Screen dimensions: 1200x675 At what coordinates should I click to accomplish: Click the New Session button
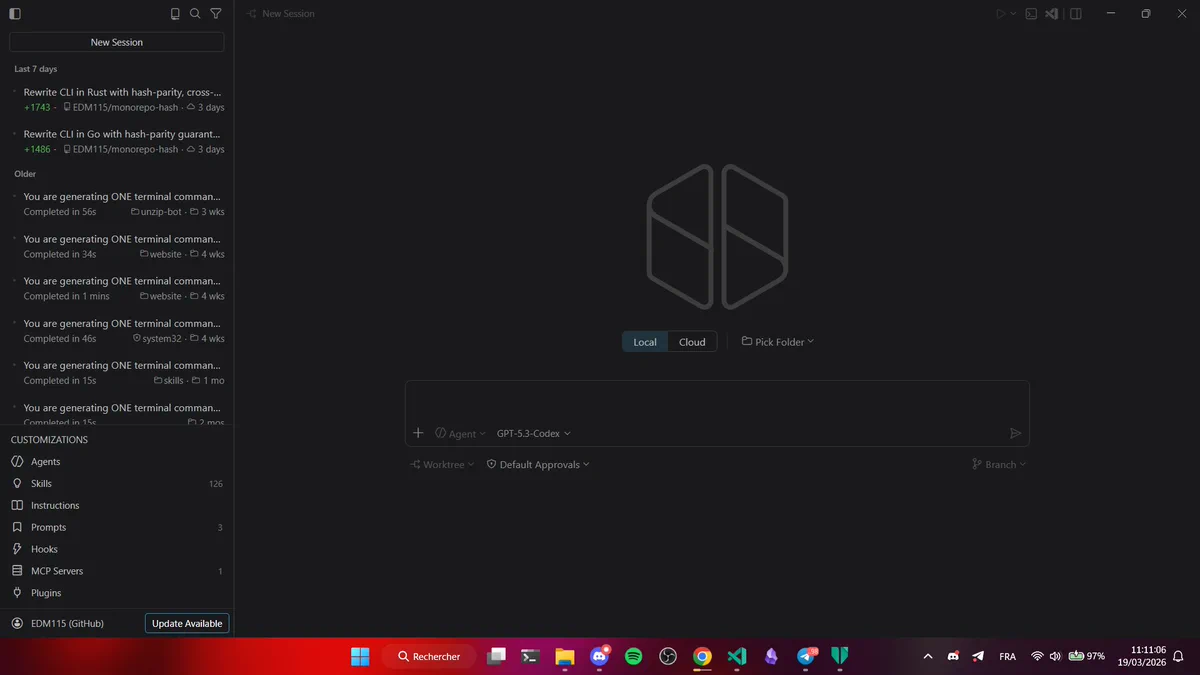click(x=117, y=42)
